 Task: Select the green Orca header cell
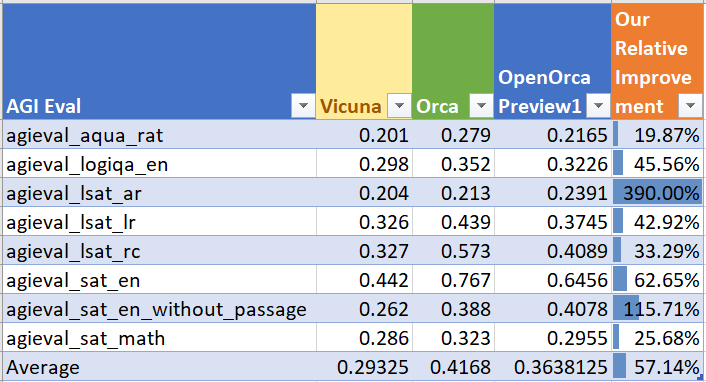453,61
